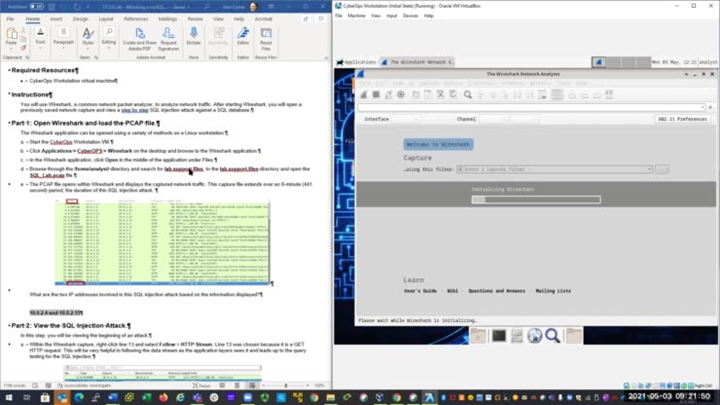
Task: Open the Styles gallery in Word
Action: [88, 37]
